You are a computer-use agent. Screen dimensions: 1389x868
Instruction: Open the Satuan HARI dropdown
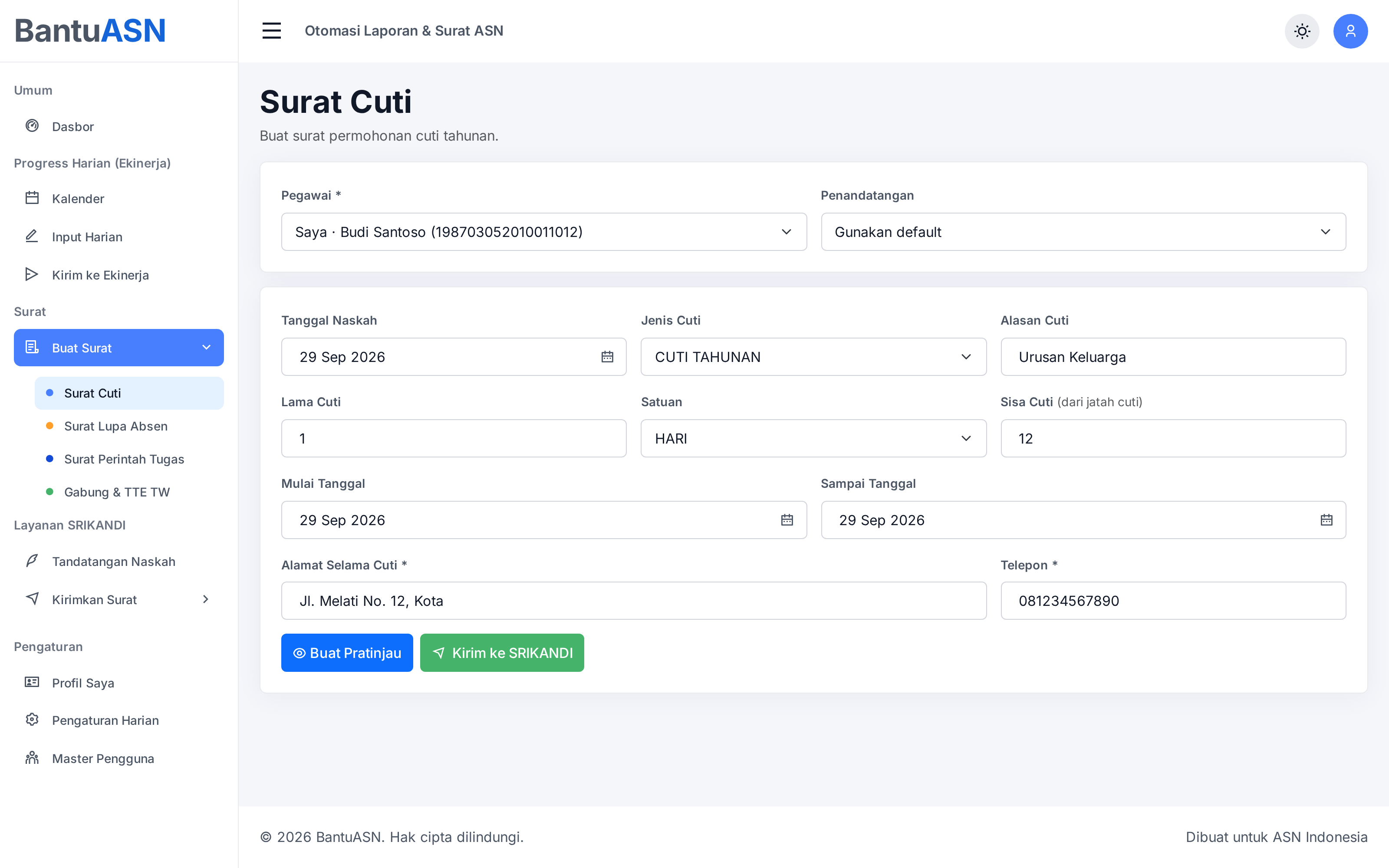(813, 439)
